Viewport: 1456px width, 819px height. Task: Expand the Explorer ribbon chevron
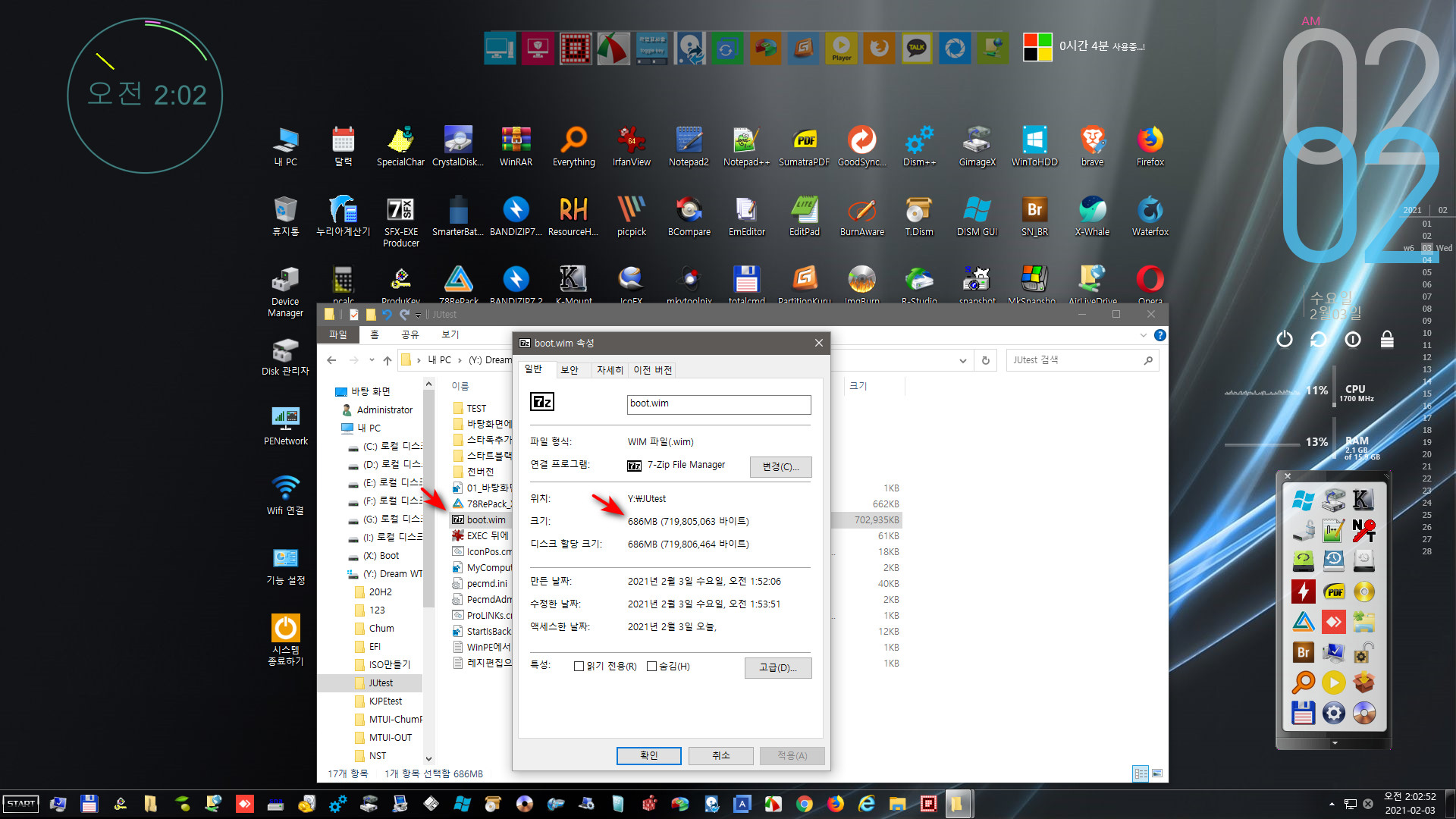pos(1144,335)
